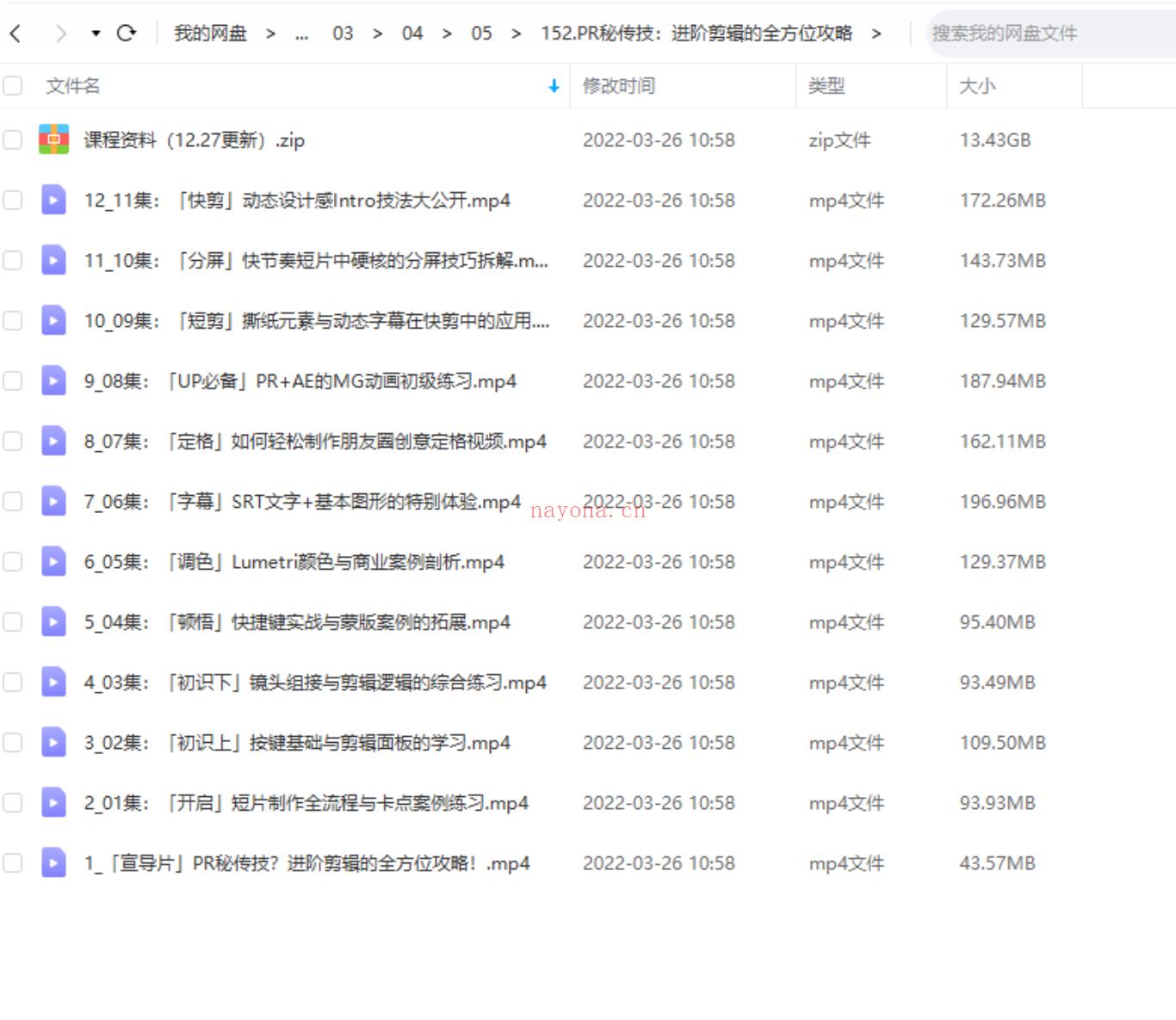This screenshot has width=1176, height=1020.
Task: Click video icon of 3_02集 file
Action: (x=53, y=742)
